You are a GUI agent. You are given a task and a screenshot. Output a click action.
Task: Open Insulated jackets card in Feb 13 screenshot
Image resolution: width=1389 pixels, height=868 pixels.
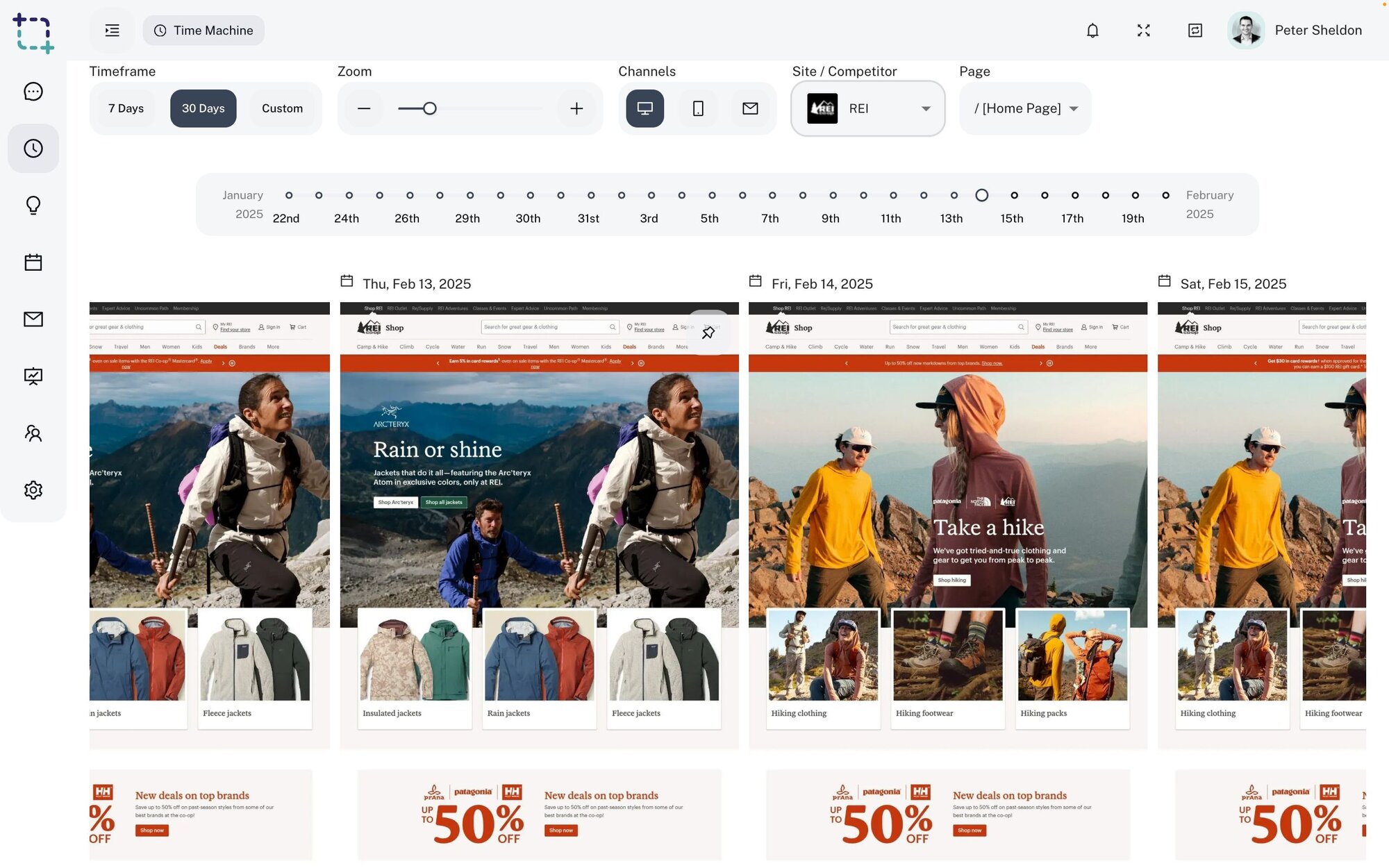pos(415,669)
